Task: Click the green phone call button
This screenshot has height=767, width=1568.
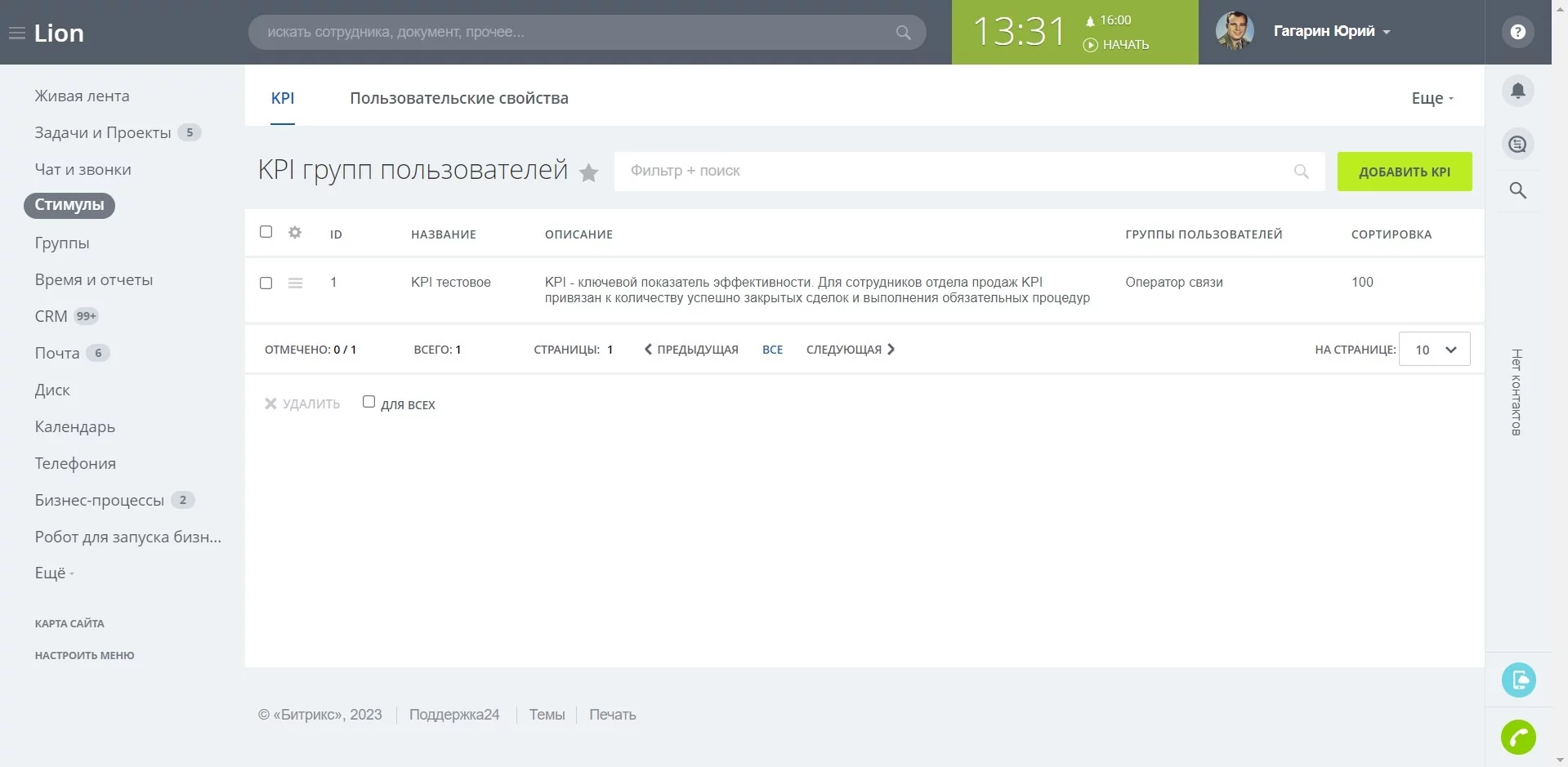Action: [1518, 738]
